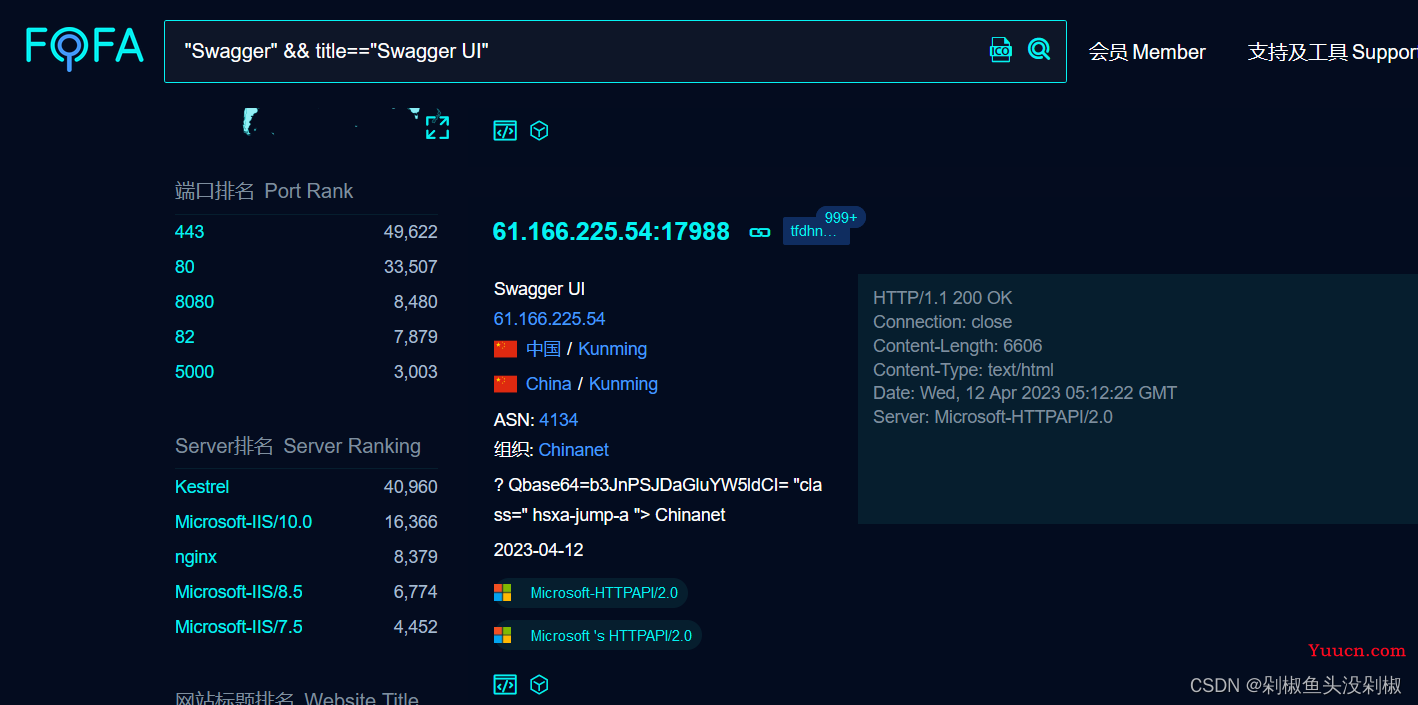
Task: Click the ICO icon search button
Action: [1000, 50]
